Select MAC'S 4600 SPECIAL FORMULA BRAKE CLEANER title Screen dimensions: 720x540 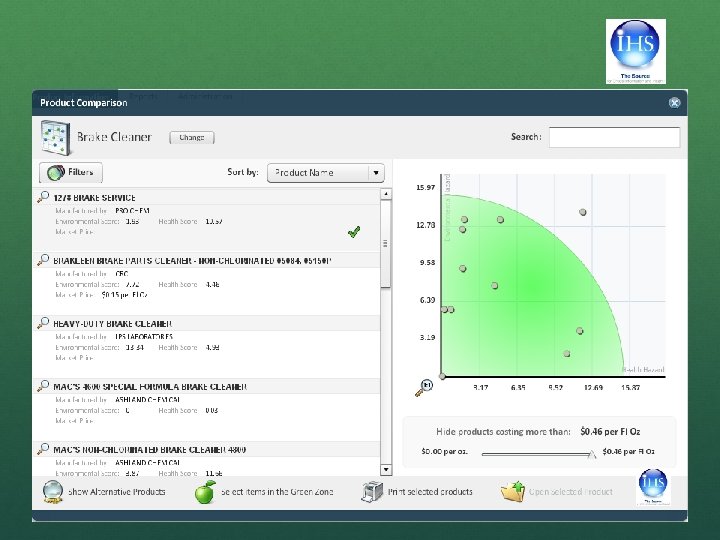tap(150, 387)
